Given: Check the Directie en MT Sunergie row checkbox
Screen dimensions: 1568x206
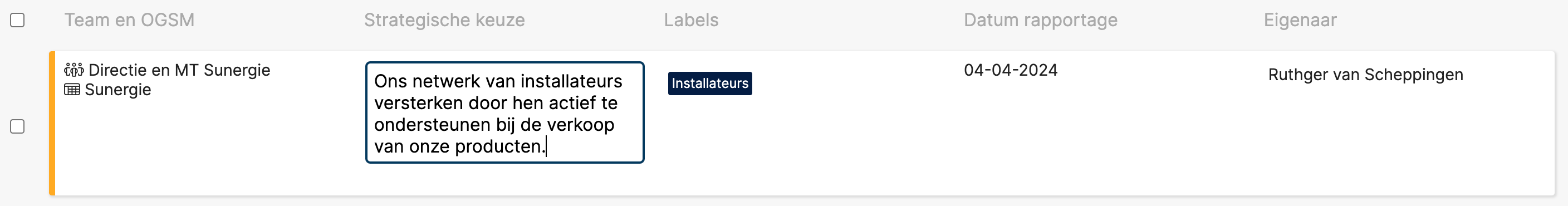Looking at the screenshot, I should (x=18, y=126).
